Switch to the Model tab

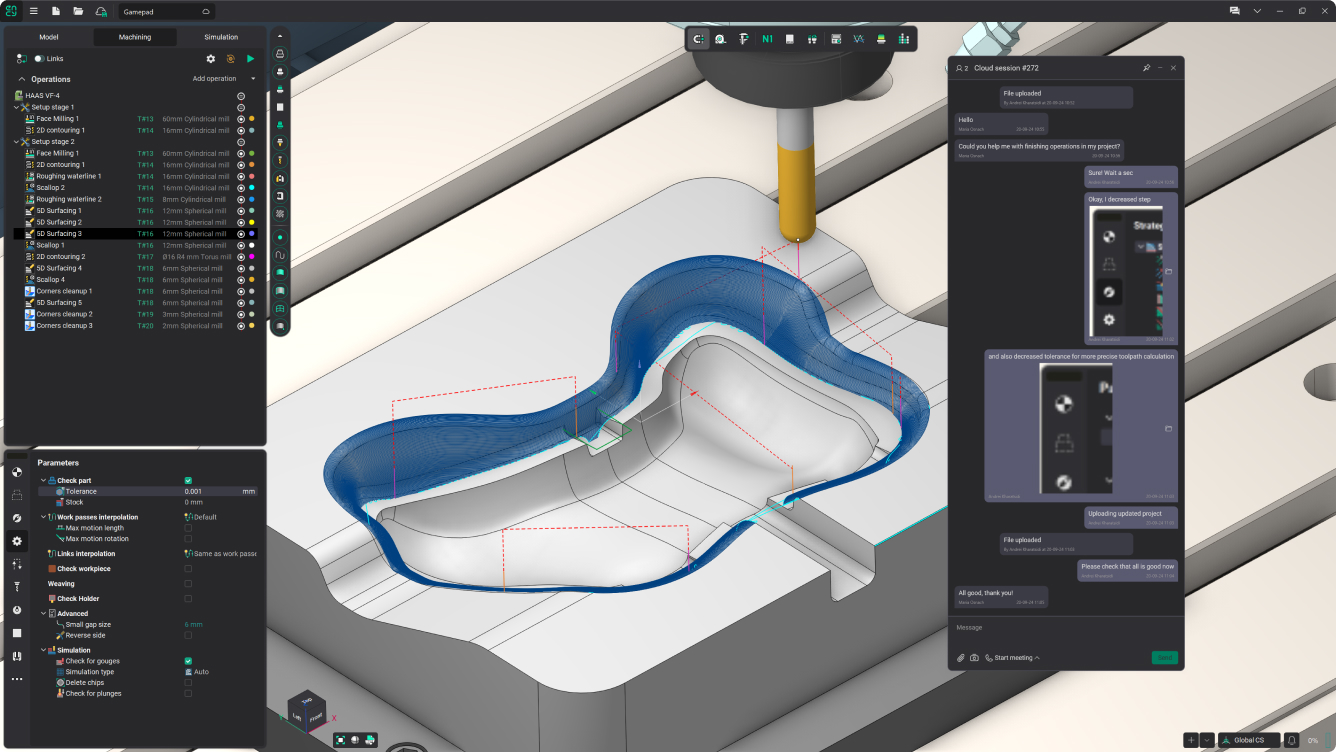coord(48,37)
